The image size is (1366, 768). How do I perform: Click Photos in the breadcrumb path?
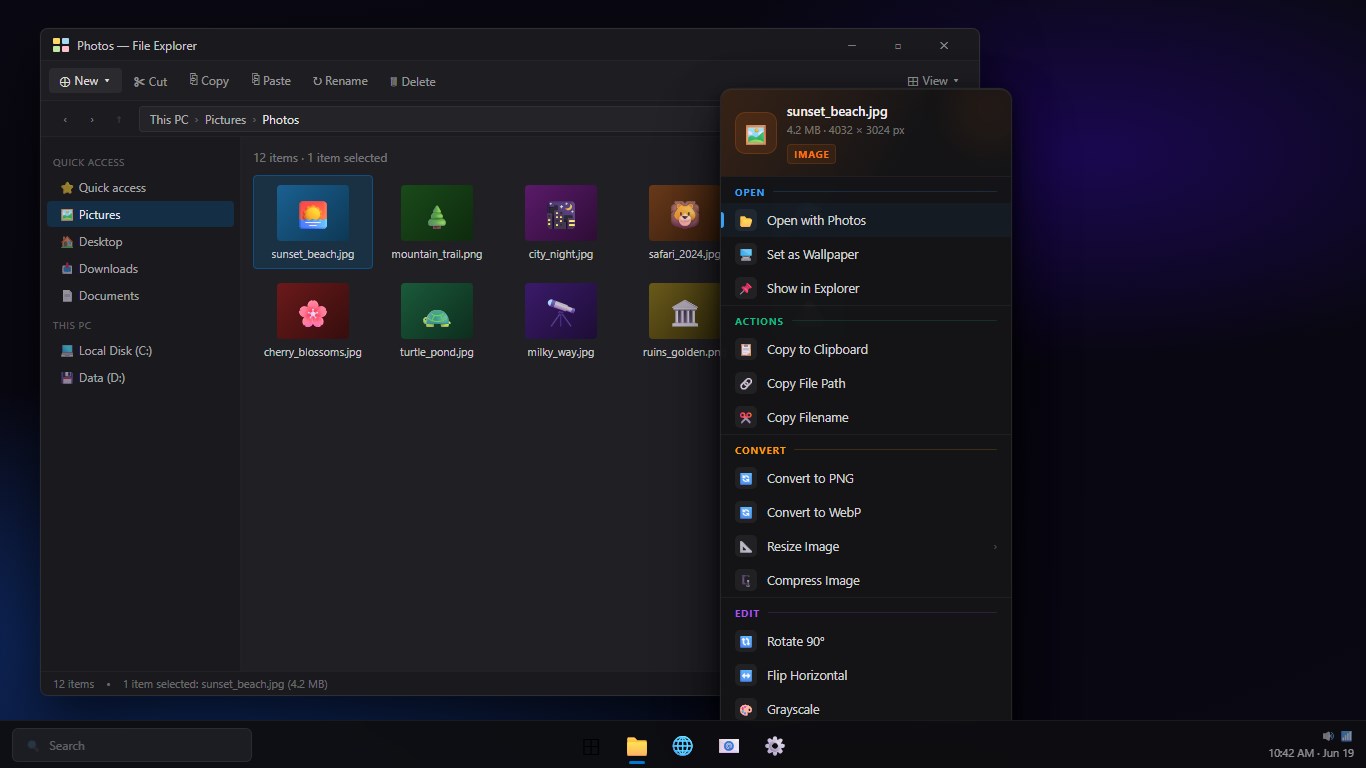[x=280, y=120]
